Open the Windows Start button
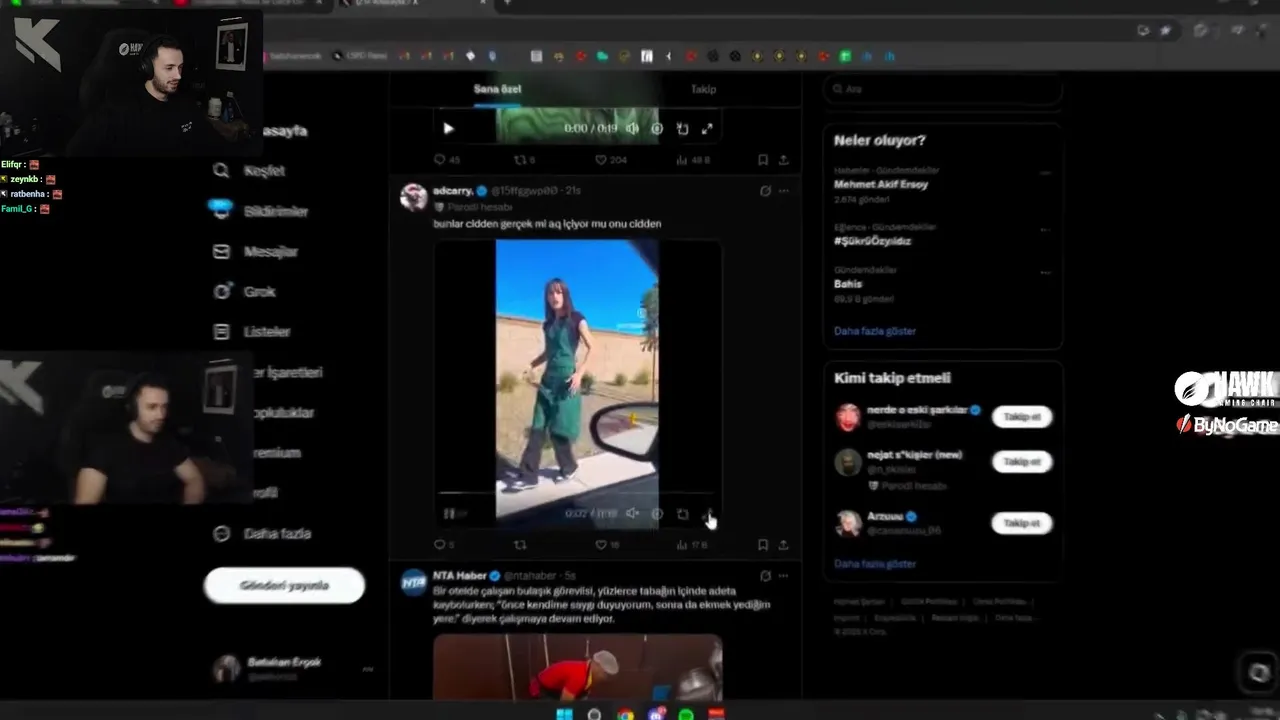This screenshot has height=720, width=1280. 564,714
